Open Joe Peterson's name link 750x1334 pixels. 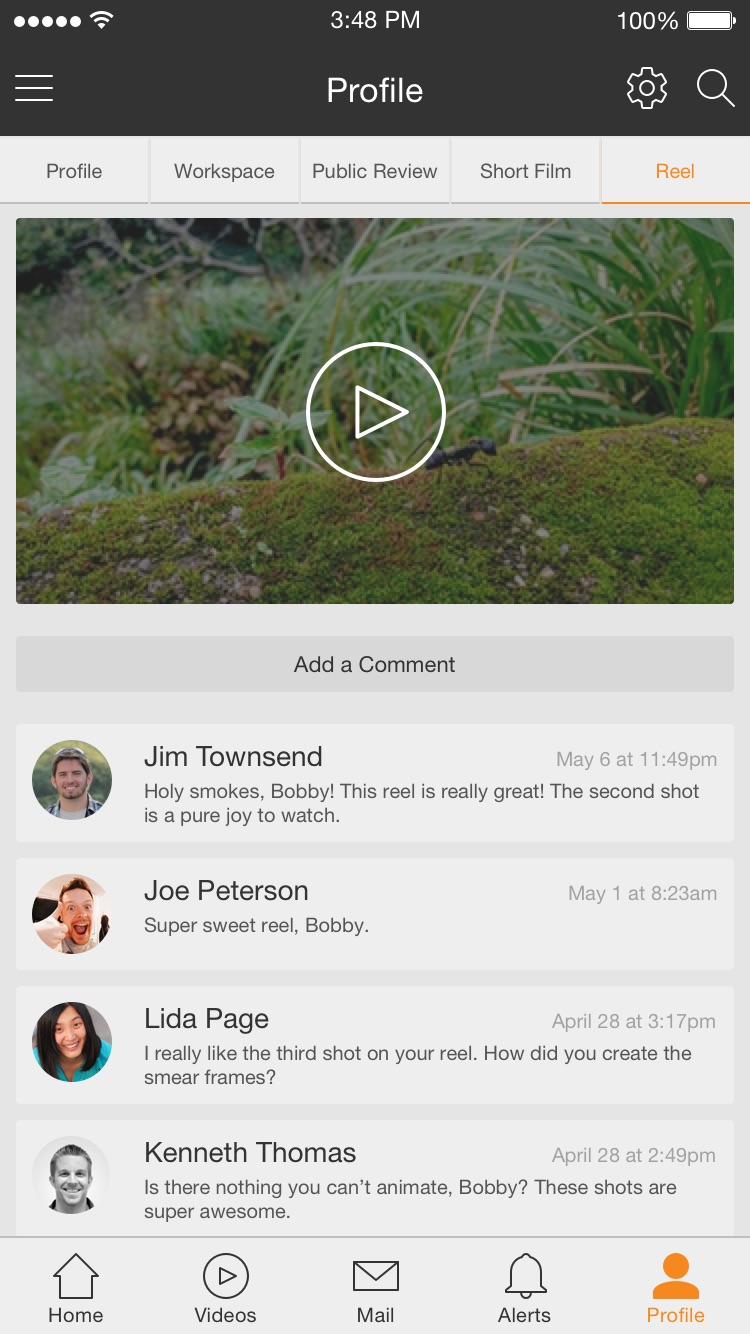click(x=226, y=890)
